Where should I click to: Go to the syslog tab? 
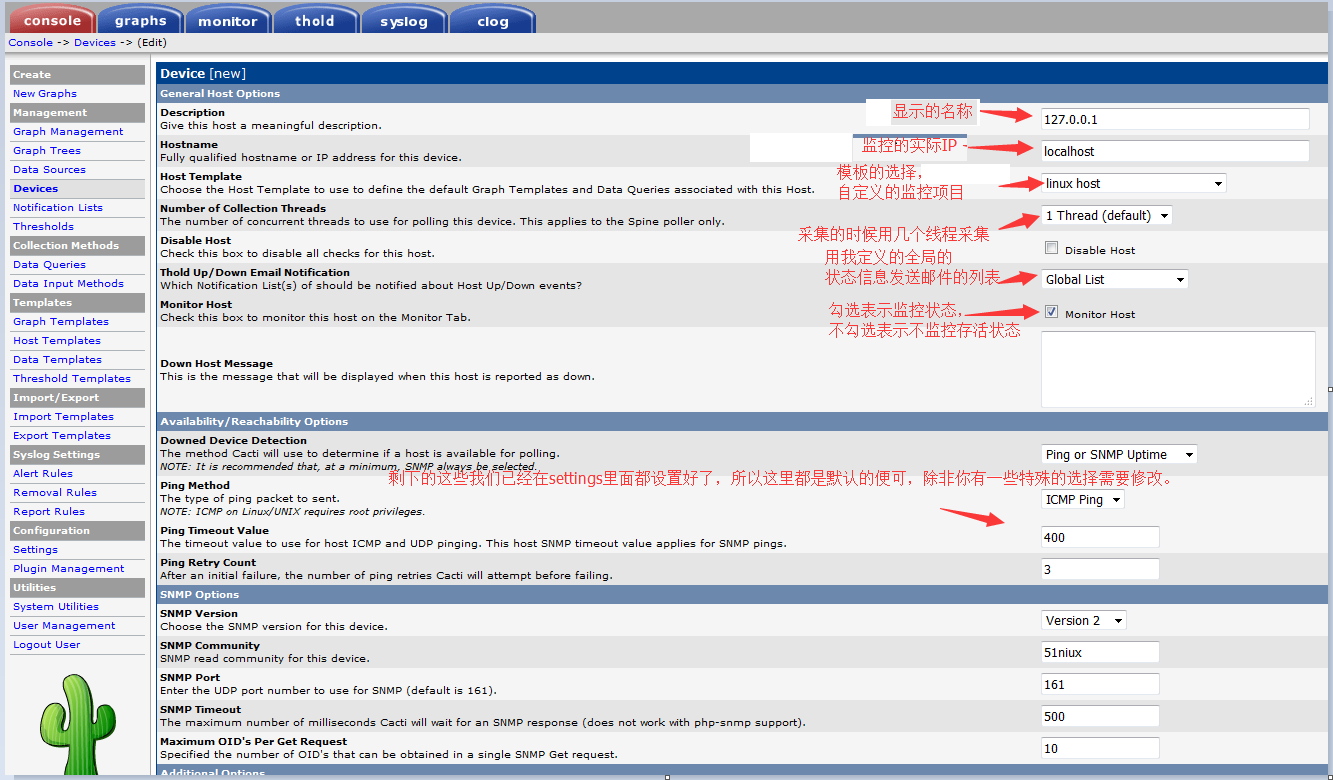[x=403, y=20]
